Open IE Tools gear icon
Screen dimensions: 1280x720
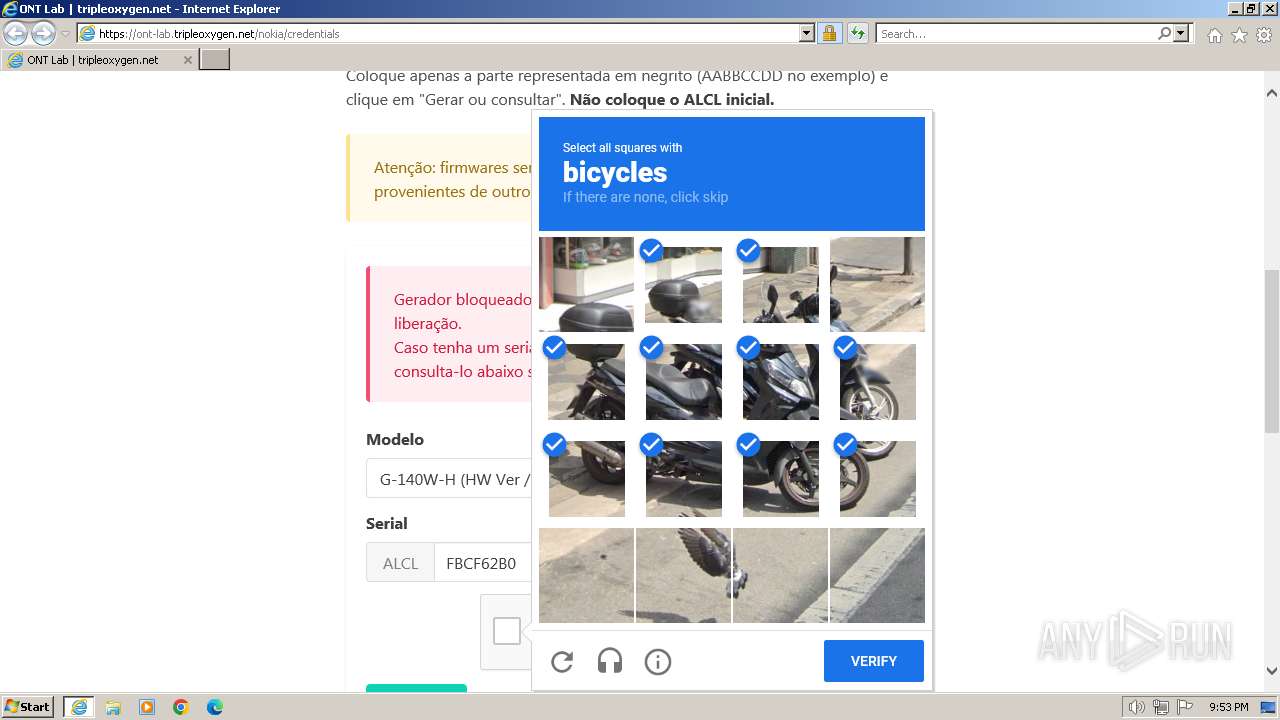[1264, 35]
